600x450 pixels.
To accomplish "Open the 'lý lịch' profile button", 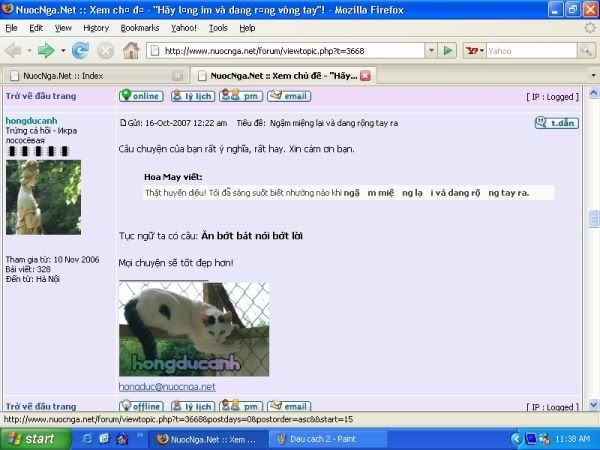I will pos(192,96).
